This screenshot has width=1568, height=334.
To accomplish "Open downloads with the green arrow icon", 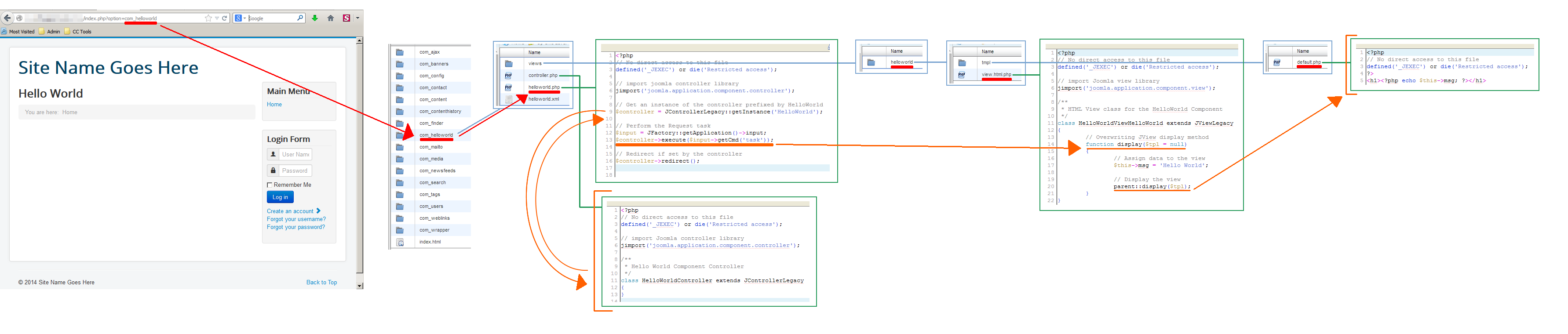I will (x=315, y=18).
